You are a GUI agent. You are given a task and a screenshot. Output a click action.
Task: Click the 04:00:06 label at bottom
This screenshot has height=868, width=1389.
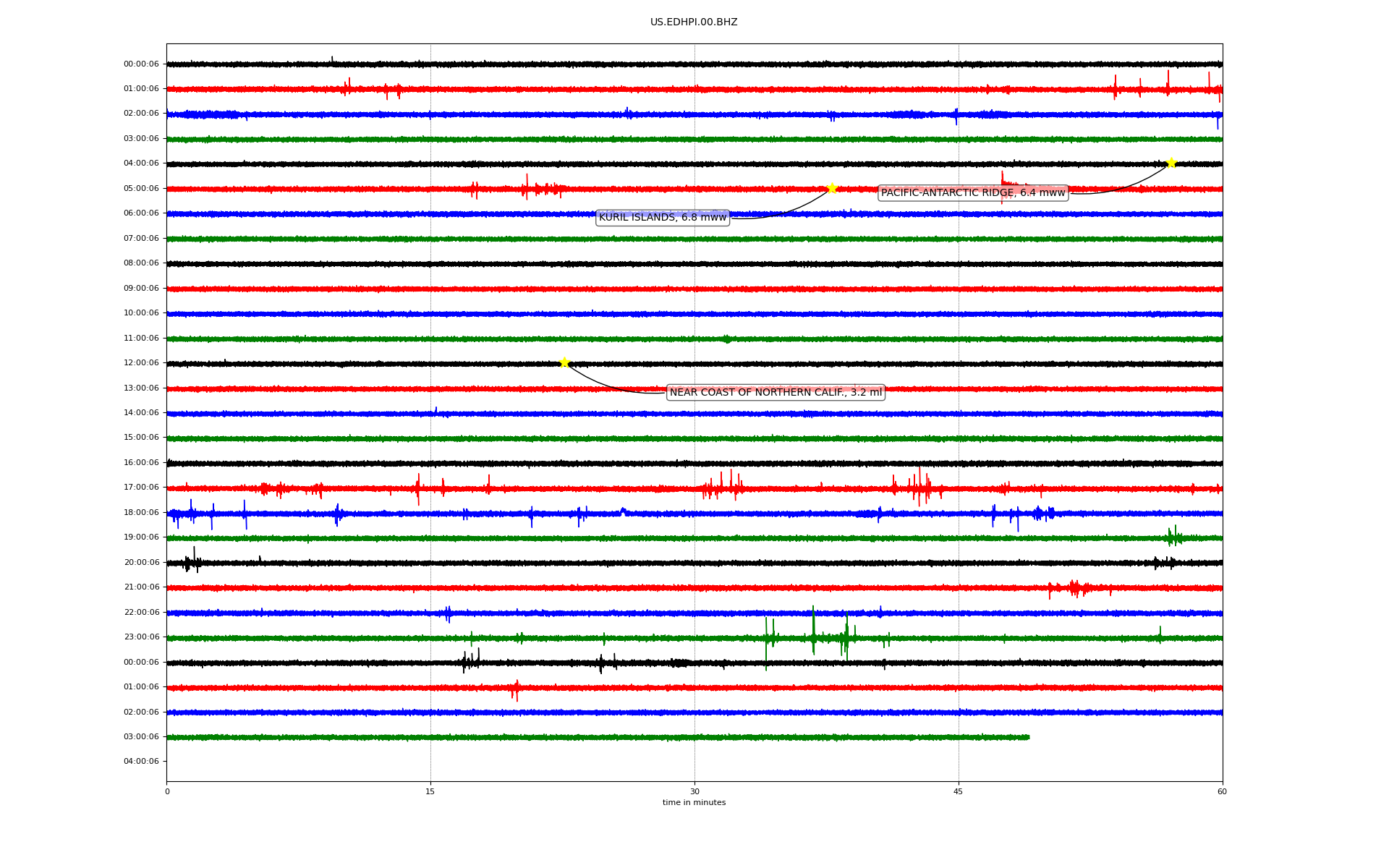[x=141, y=761]
